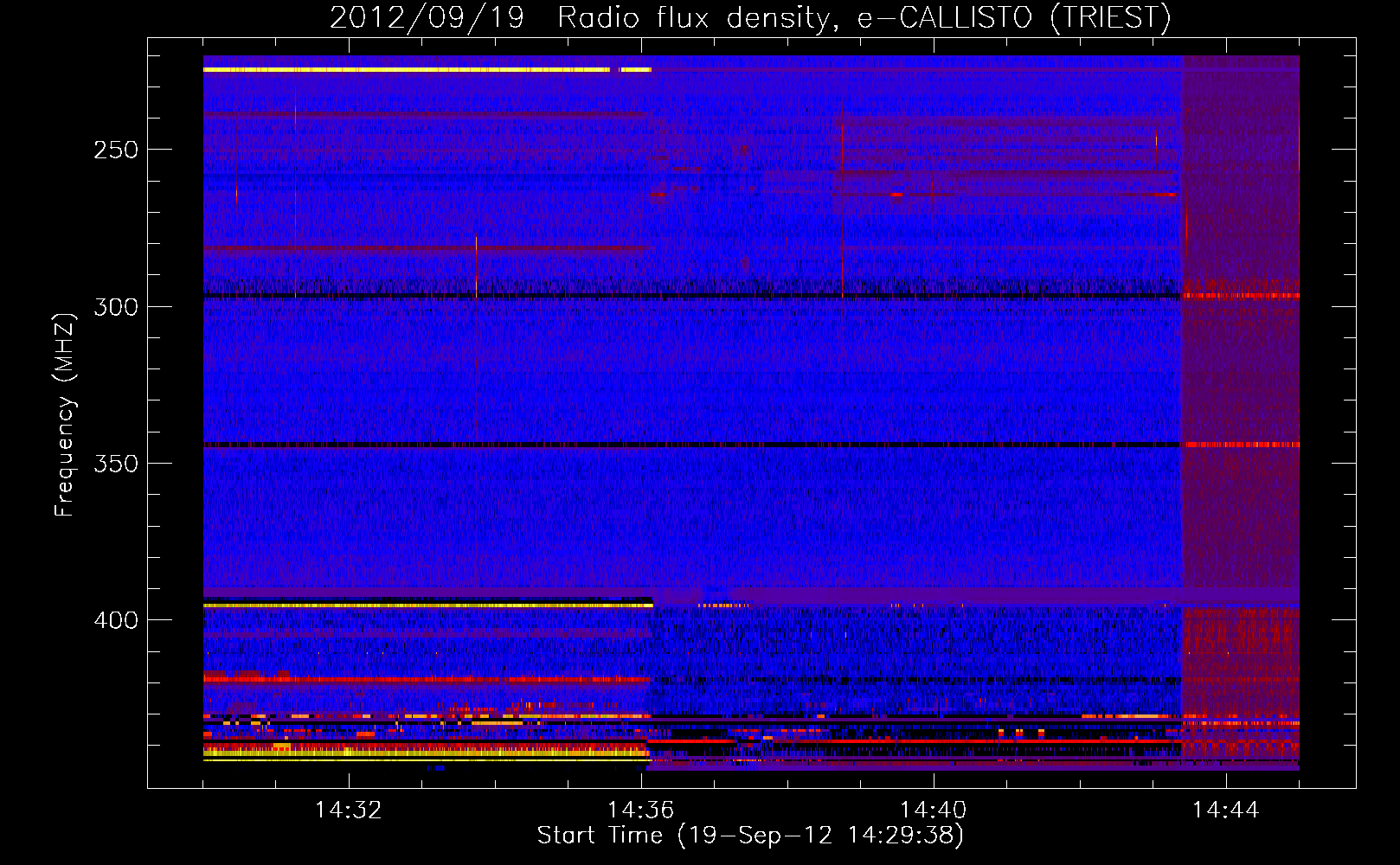Viewport: 1400px width, 865px height.
Task: Click the 300 frequency tick label
Action: 116,307
